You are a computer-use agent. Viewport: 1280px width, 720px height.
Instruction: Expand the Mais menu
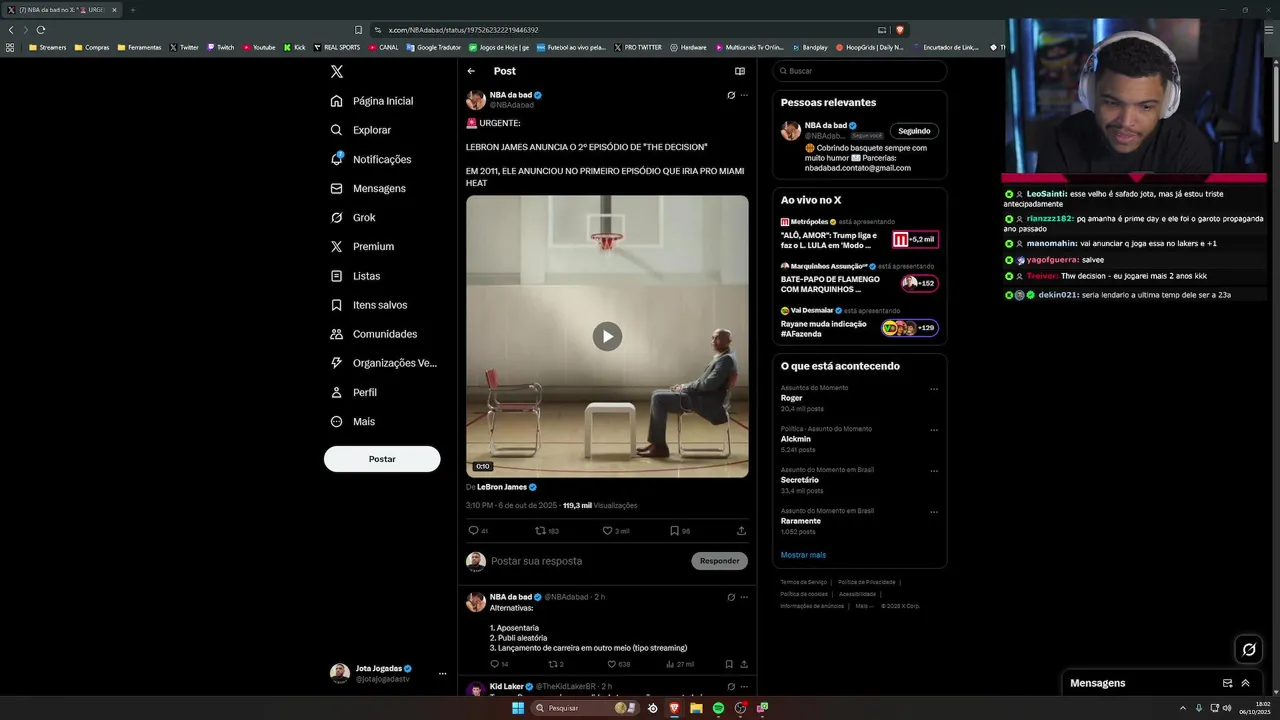coord(353,421)
